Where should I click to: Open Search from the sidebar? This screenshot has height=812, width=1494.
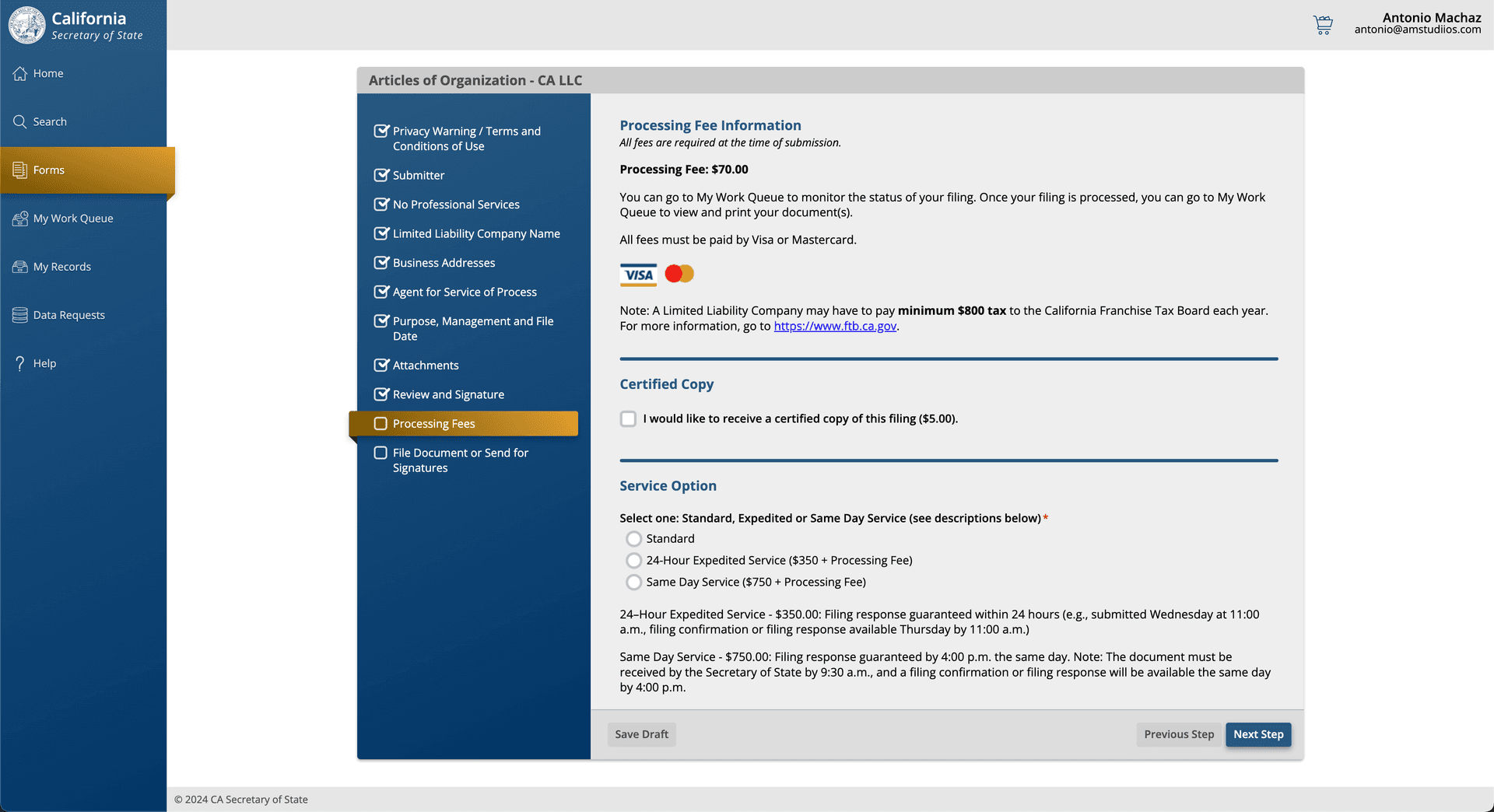click(20, 121)
